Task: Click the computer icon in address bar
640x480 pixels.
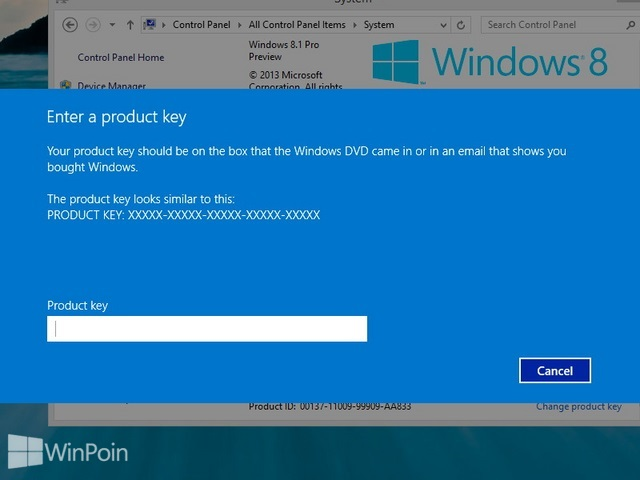Action: point(149,24)
